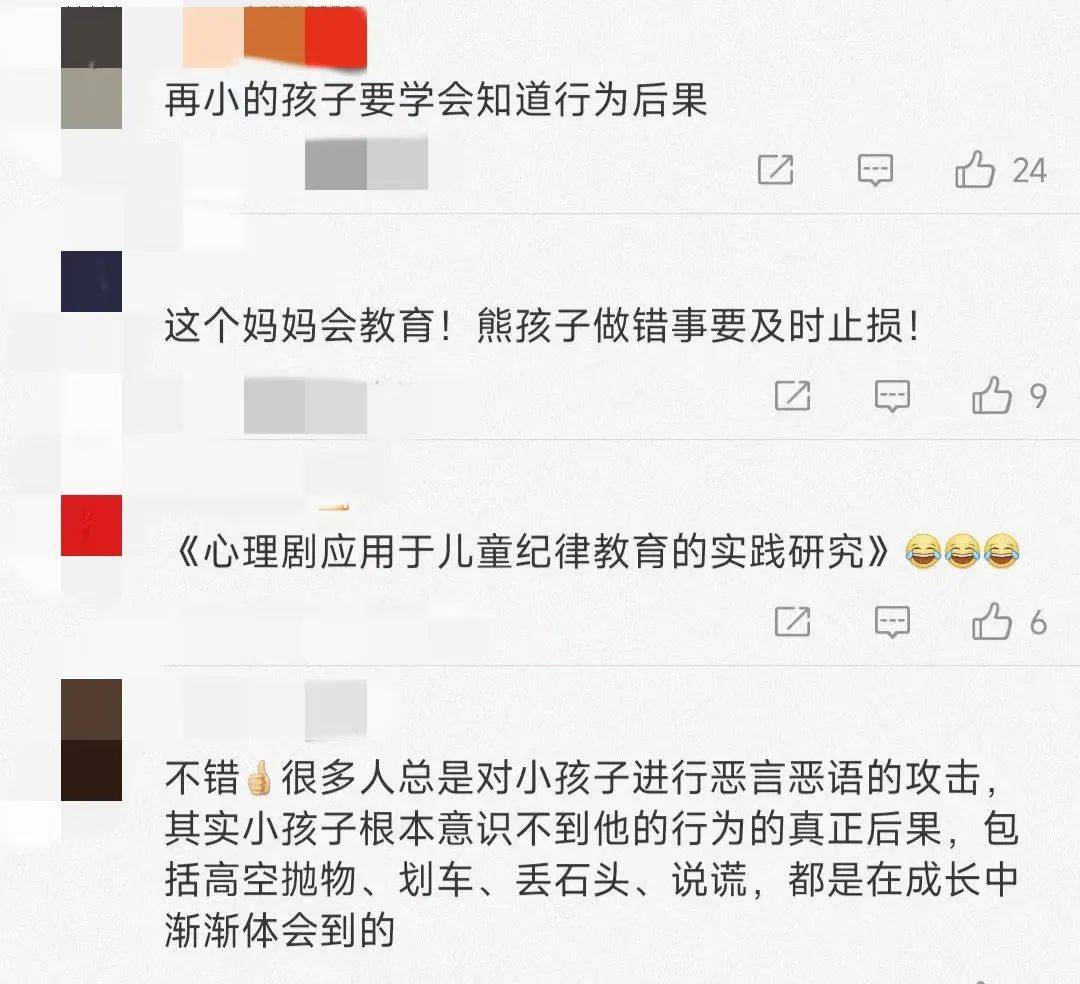The image size is (1080, 984).
Task: Open the red avatar profile
Action: coord(92,525)
